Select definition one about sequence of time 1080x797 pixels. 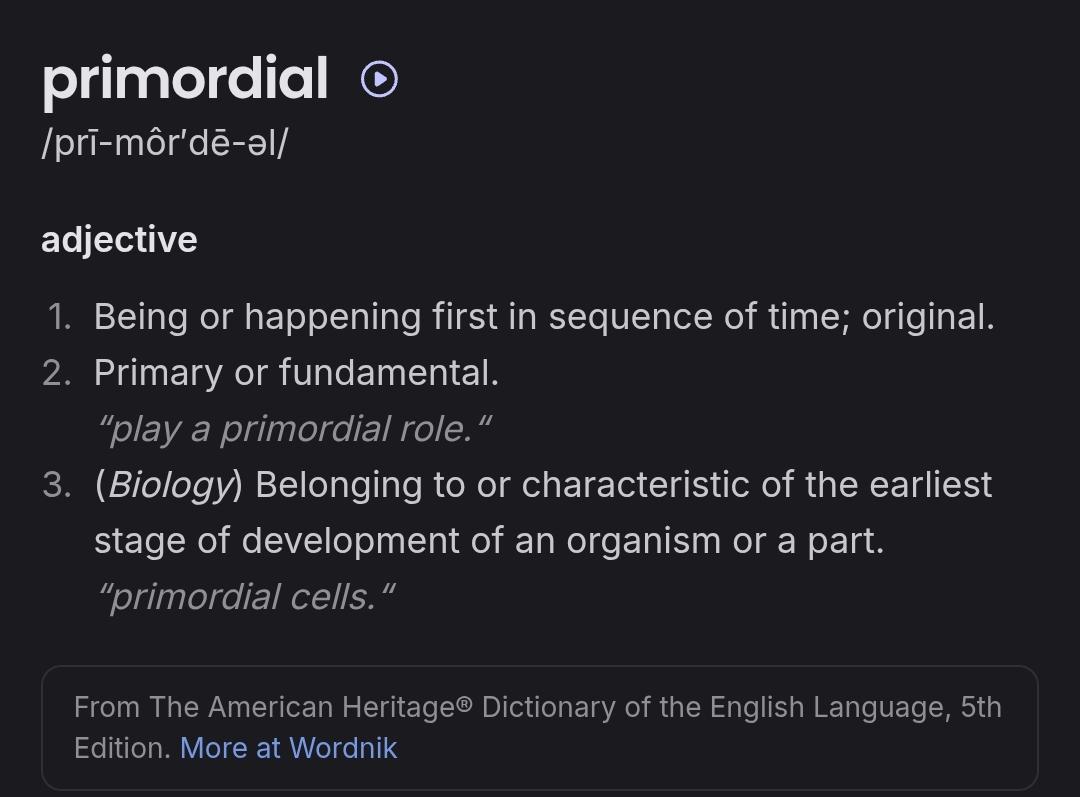coord(544,317)
